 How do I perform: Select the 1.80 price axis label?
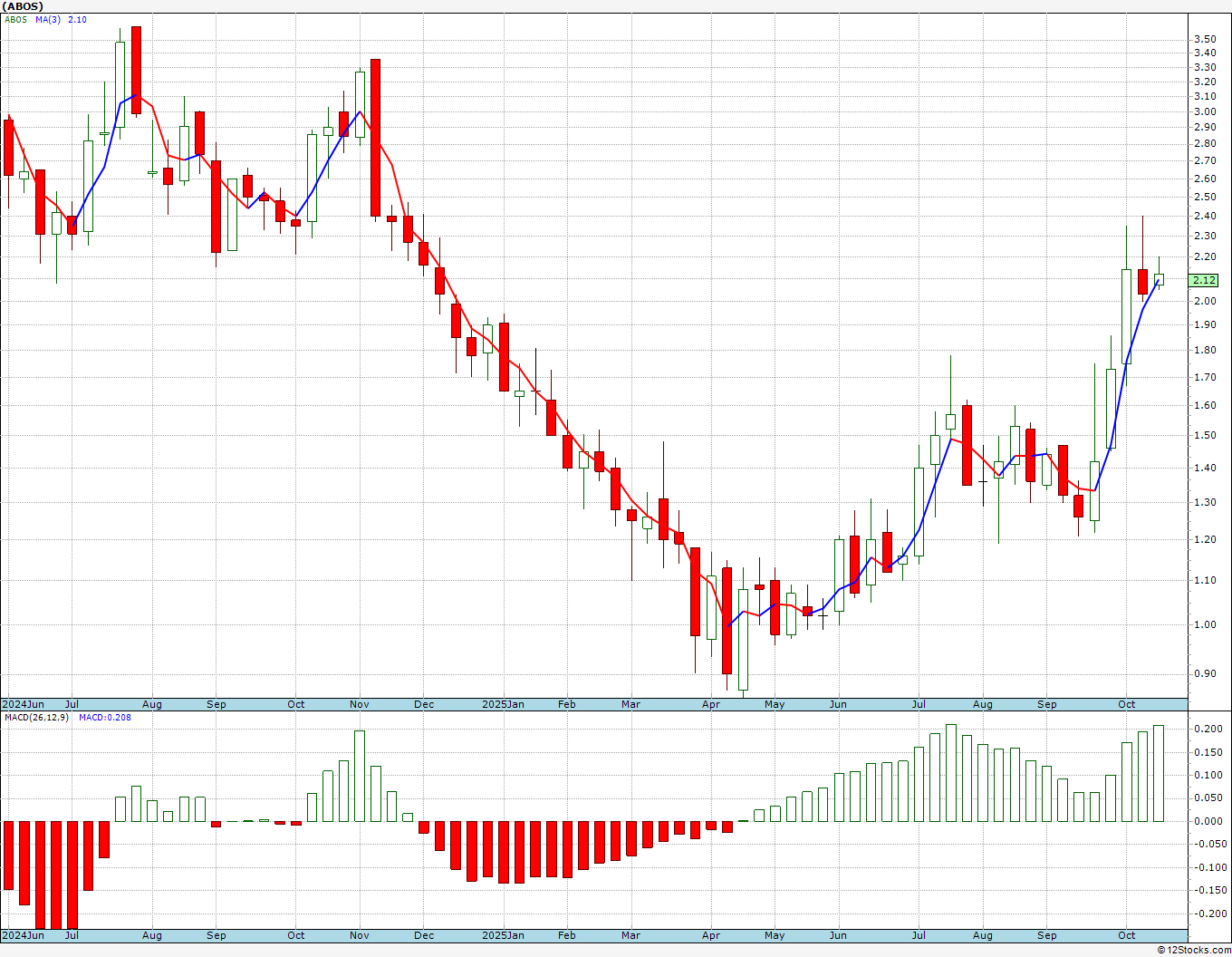coord(1205,350)
